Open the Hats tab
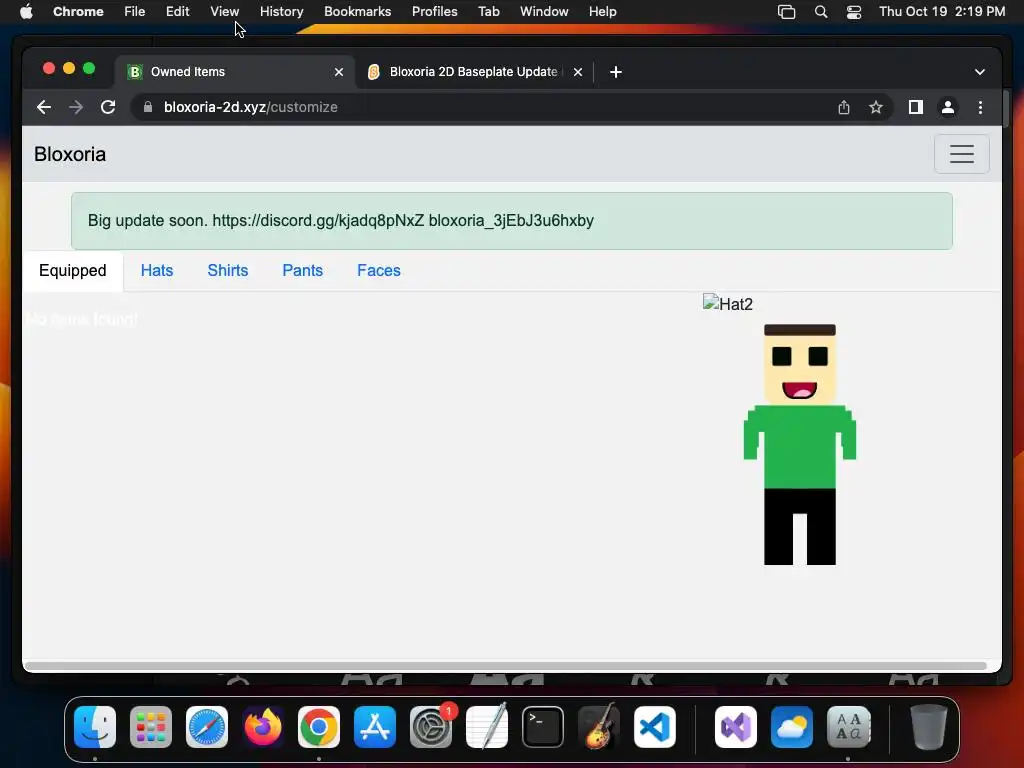Viewport: 1024px width, 768px height. click(x=157, y=270)
